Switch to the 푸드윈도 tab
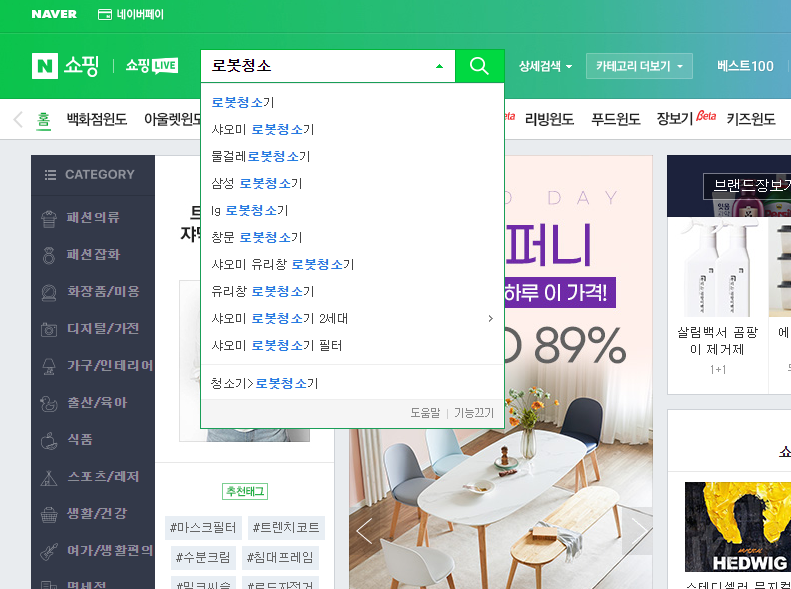Screen dimensions: 791x589 point(615,120)
